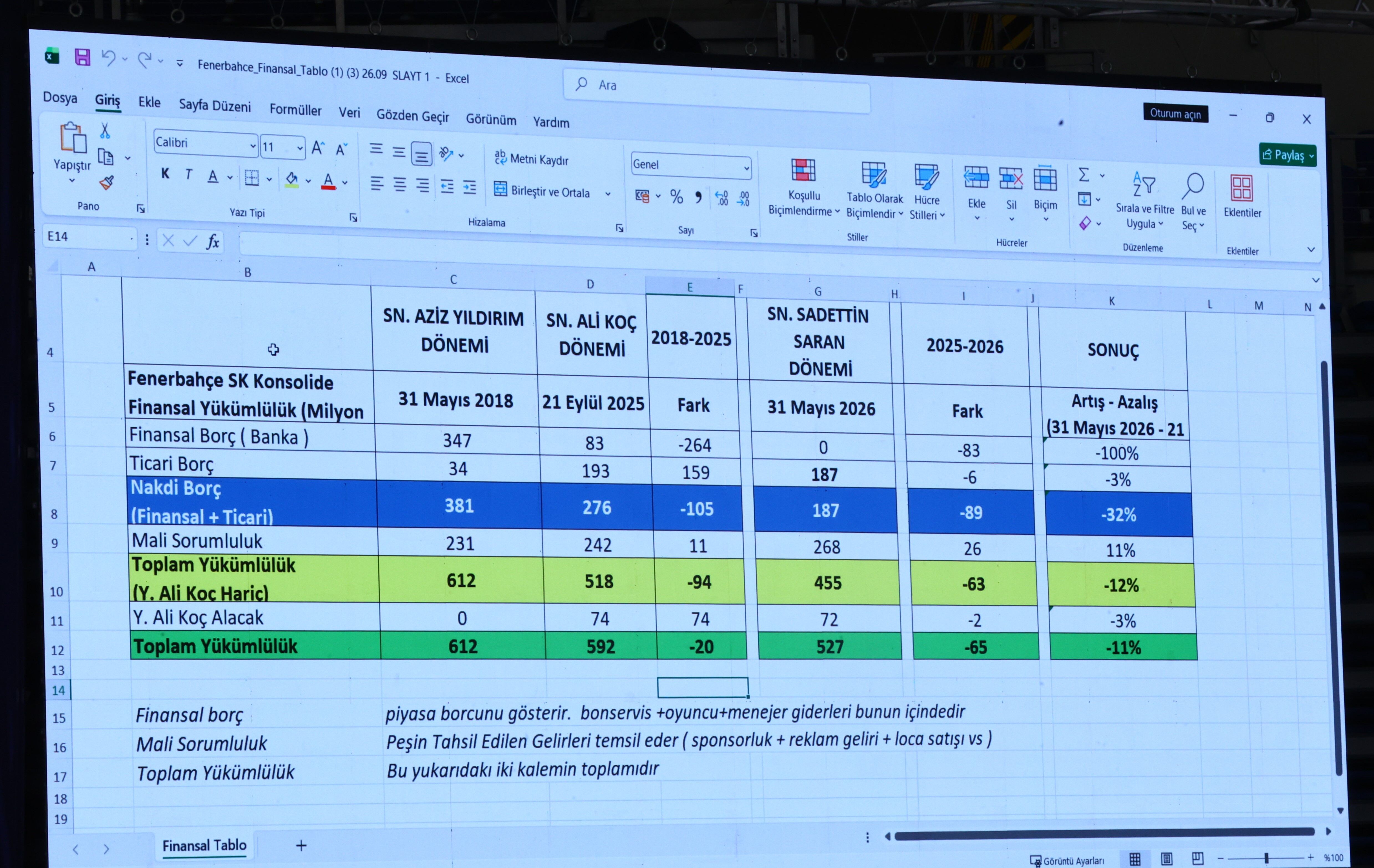The height and width of the screenshot is (868, 1374).
Task: Click the Bul ve Seç button
Action: pyautogui.click(x=1193, y=202)
